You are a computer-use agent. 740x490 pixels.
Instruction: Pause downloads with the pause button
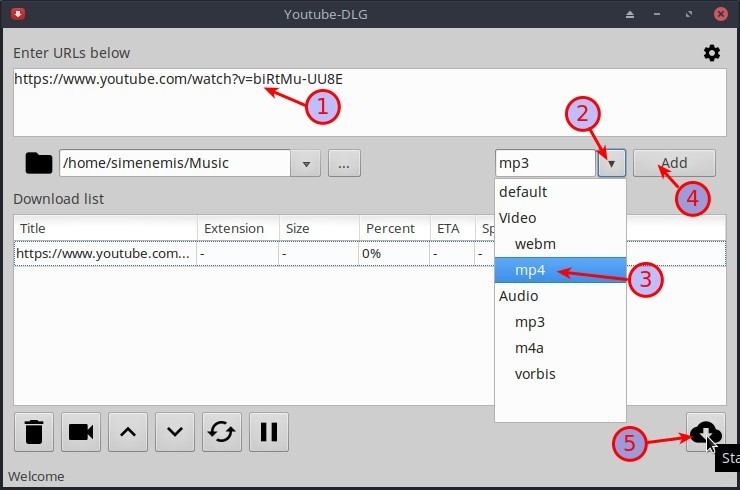pyautogui.click(x=269, y=432)
